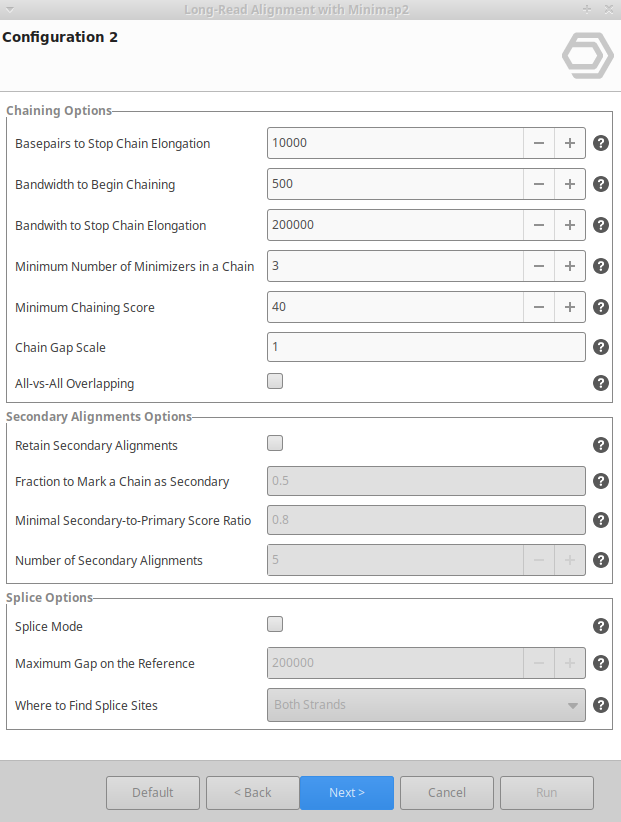Open help for Splice Mode option
This screenshot has width=621, height=822.
pyautogui.click(x=601, y=626)
